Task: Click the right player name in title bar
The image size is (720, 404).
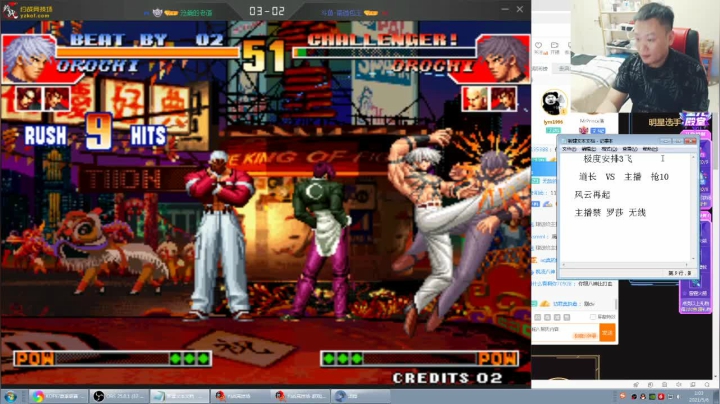Action: tap(342, 13)
